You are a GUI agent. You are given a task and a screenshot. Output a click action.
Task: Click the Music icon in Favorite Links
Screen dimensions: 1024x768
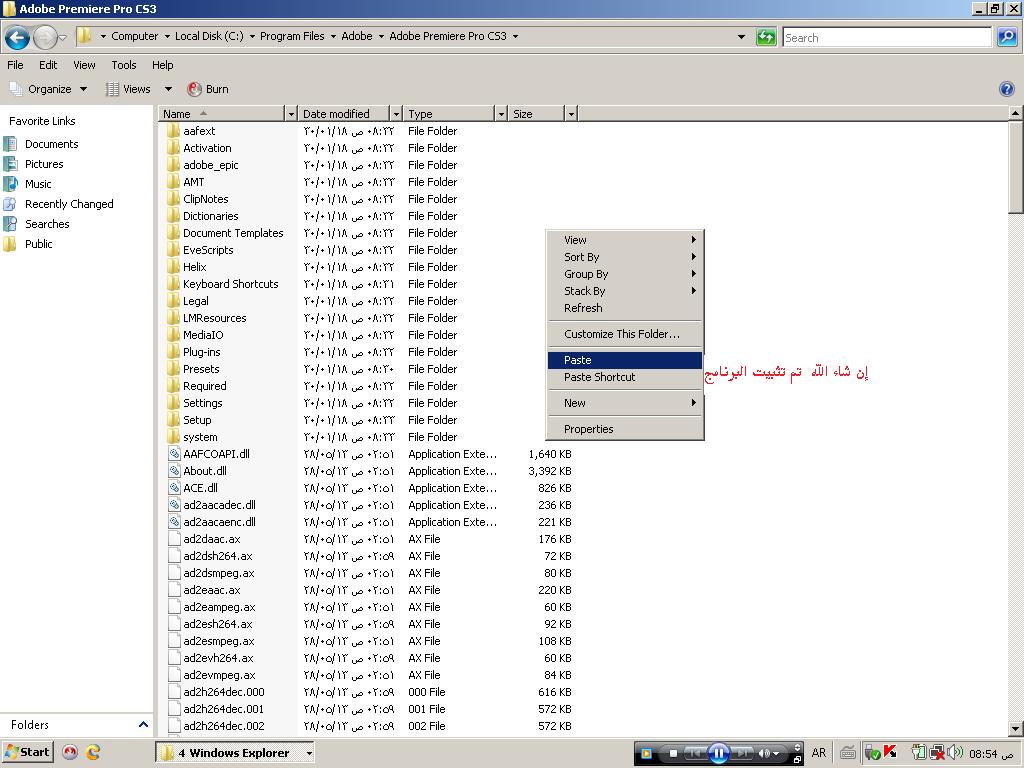click(10, 184)
